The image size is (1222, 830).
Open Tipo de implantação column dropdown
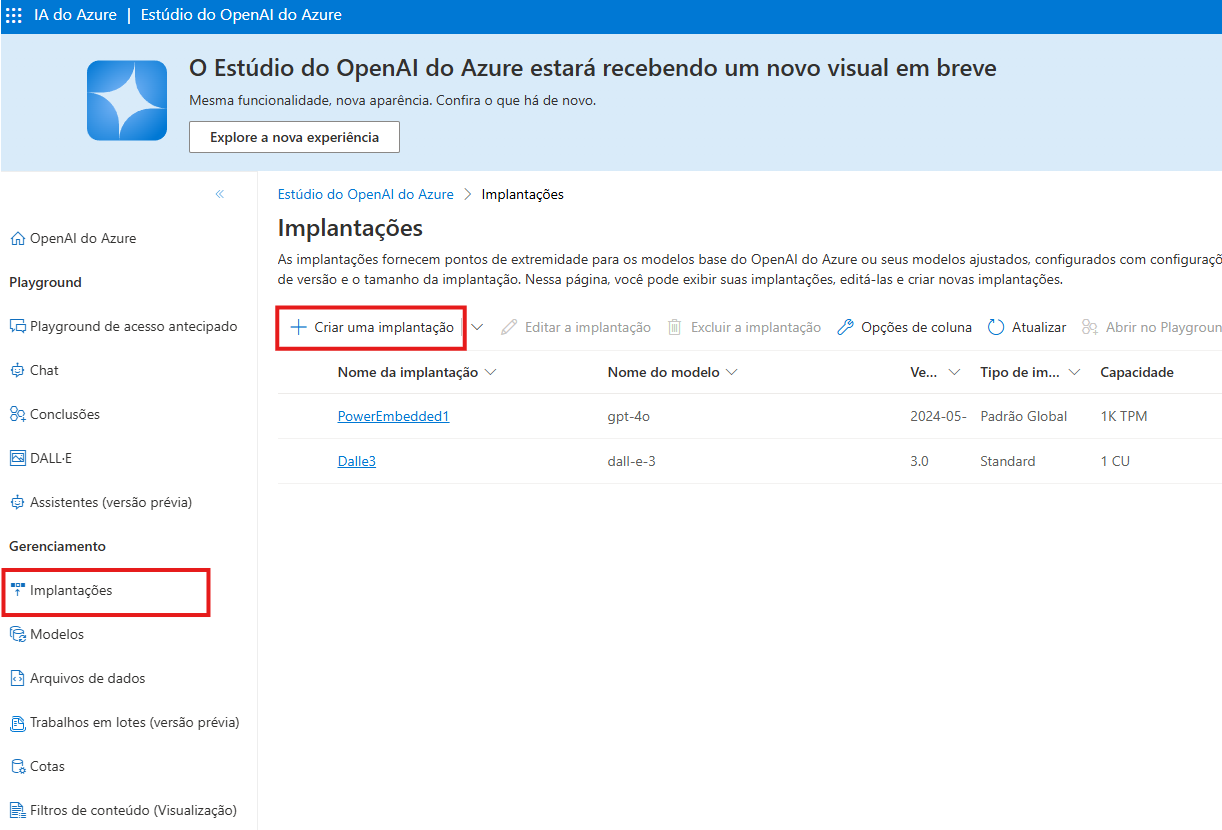click(1074, 372)
